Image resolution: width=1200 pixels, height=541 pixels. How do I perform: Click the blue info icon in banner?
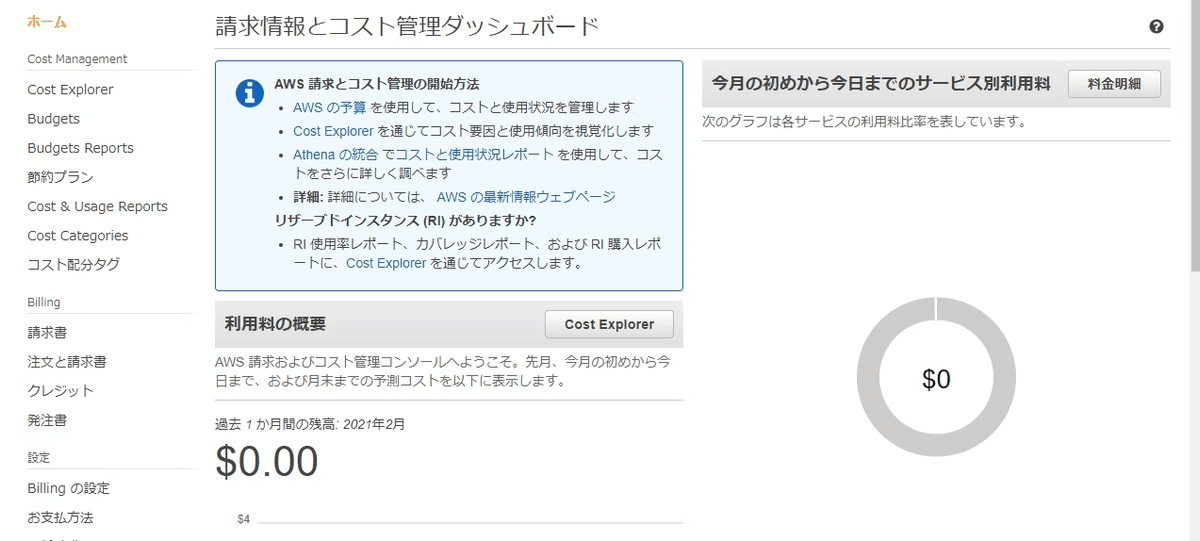250,92
